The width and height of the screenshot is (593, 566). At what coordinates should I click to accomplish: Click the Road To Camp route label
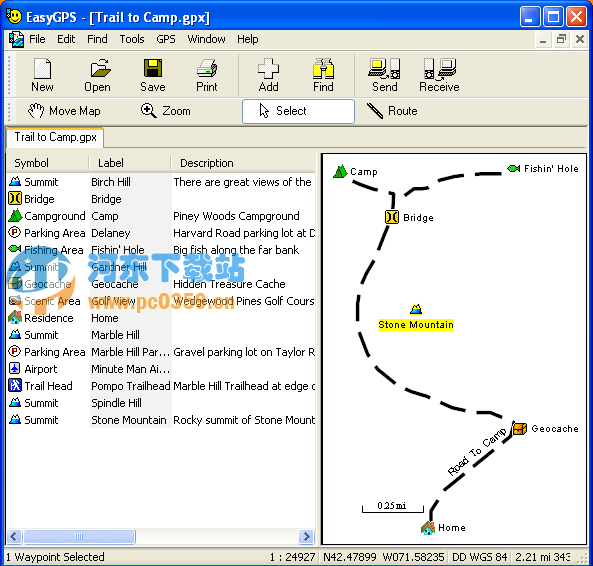pyautogui.click(x=477, y=451)
